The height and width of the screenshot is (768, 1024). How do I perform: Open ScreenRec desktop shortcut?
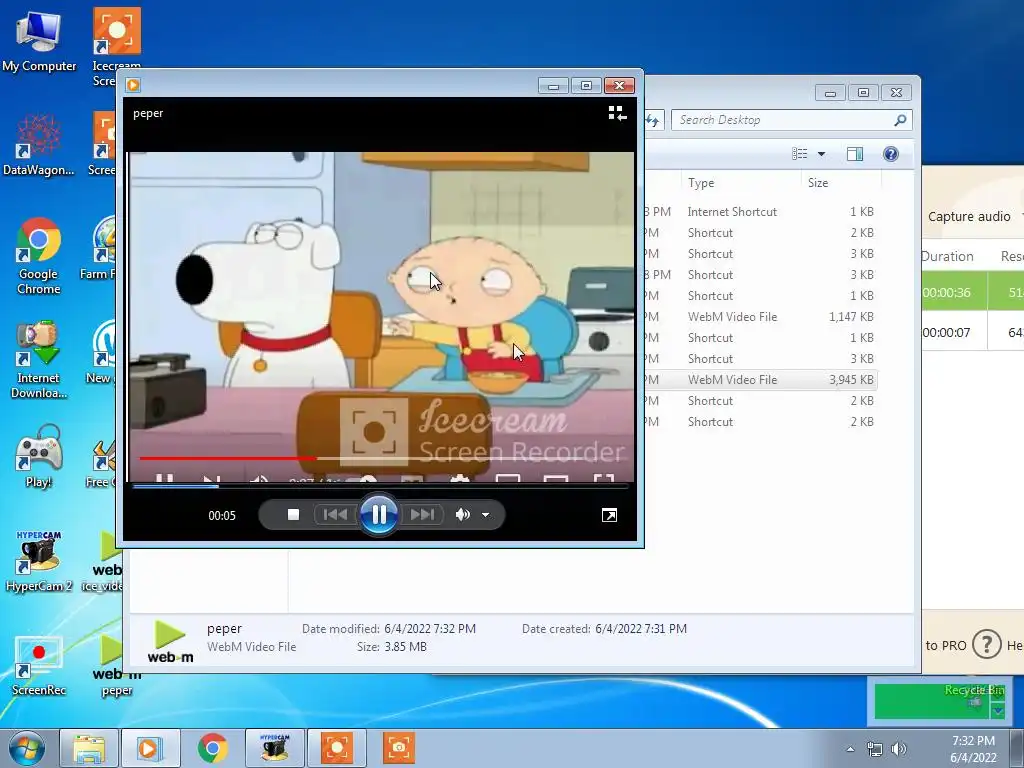pos(39,665)
